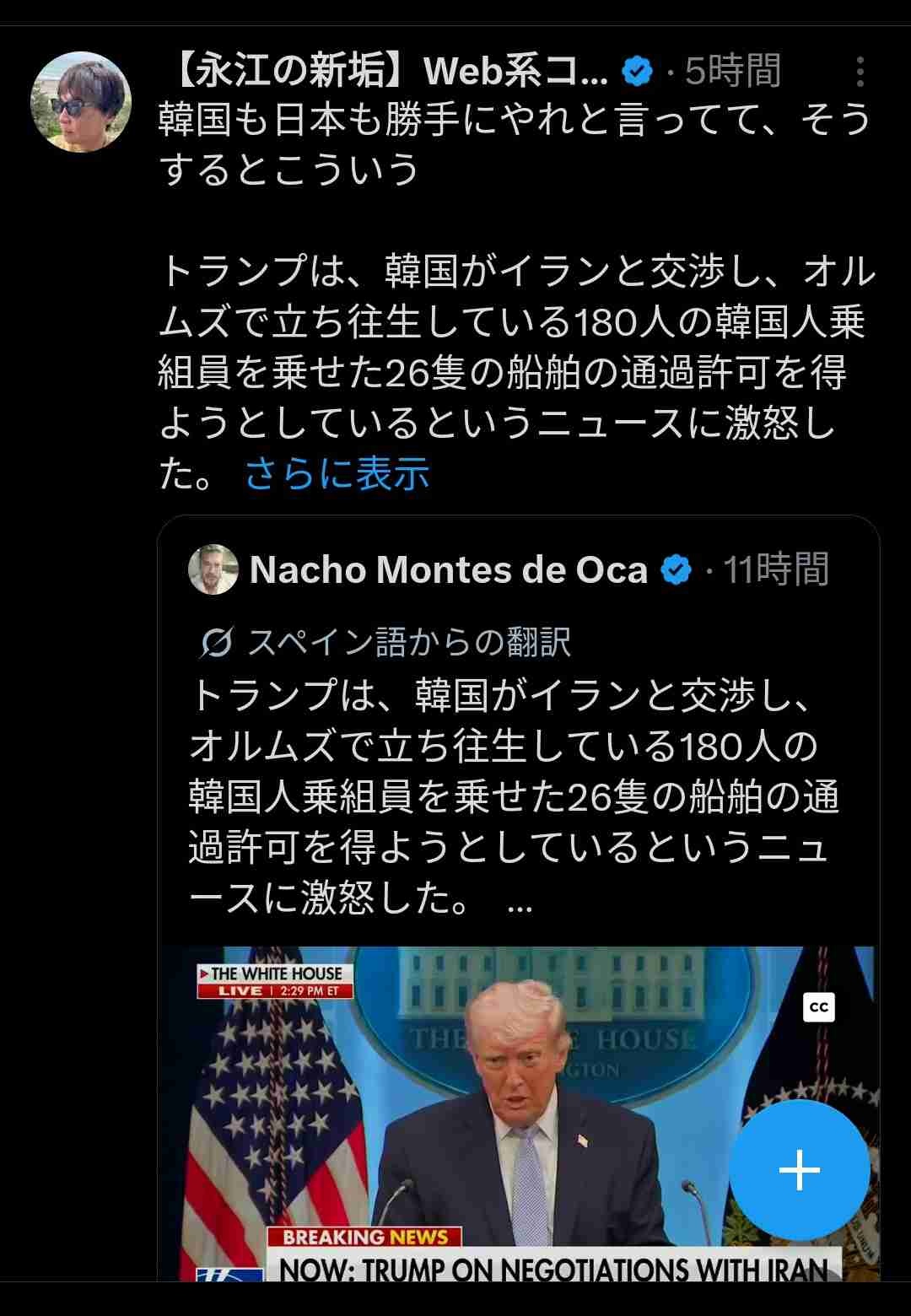Tap the floating plus compose button
The image size is (911, 1316).
point(799,1170)
